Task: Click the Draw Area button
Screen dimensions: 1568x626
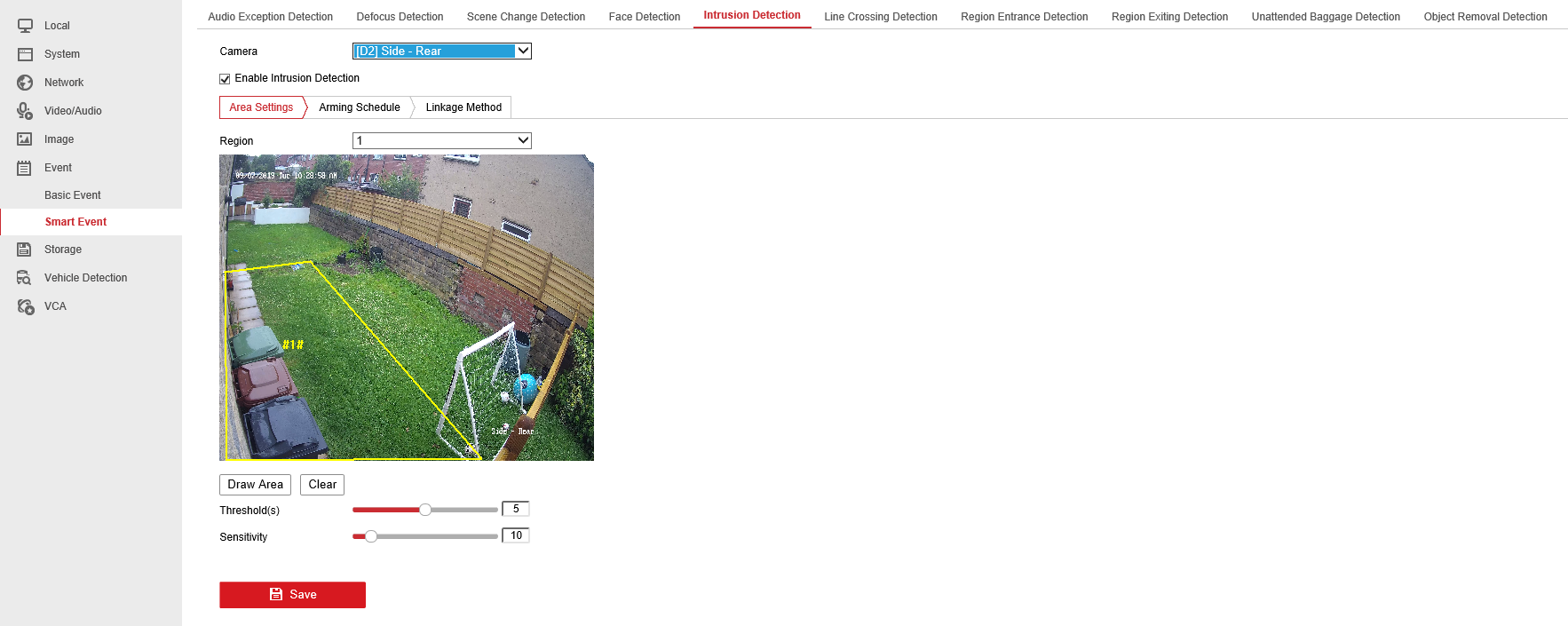Action: click(x=255, y=485)
